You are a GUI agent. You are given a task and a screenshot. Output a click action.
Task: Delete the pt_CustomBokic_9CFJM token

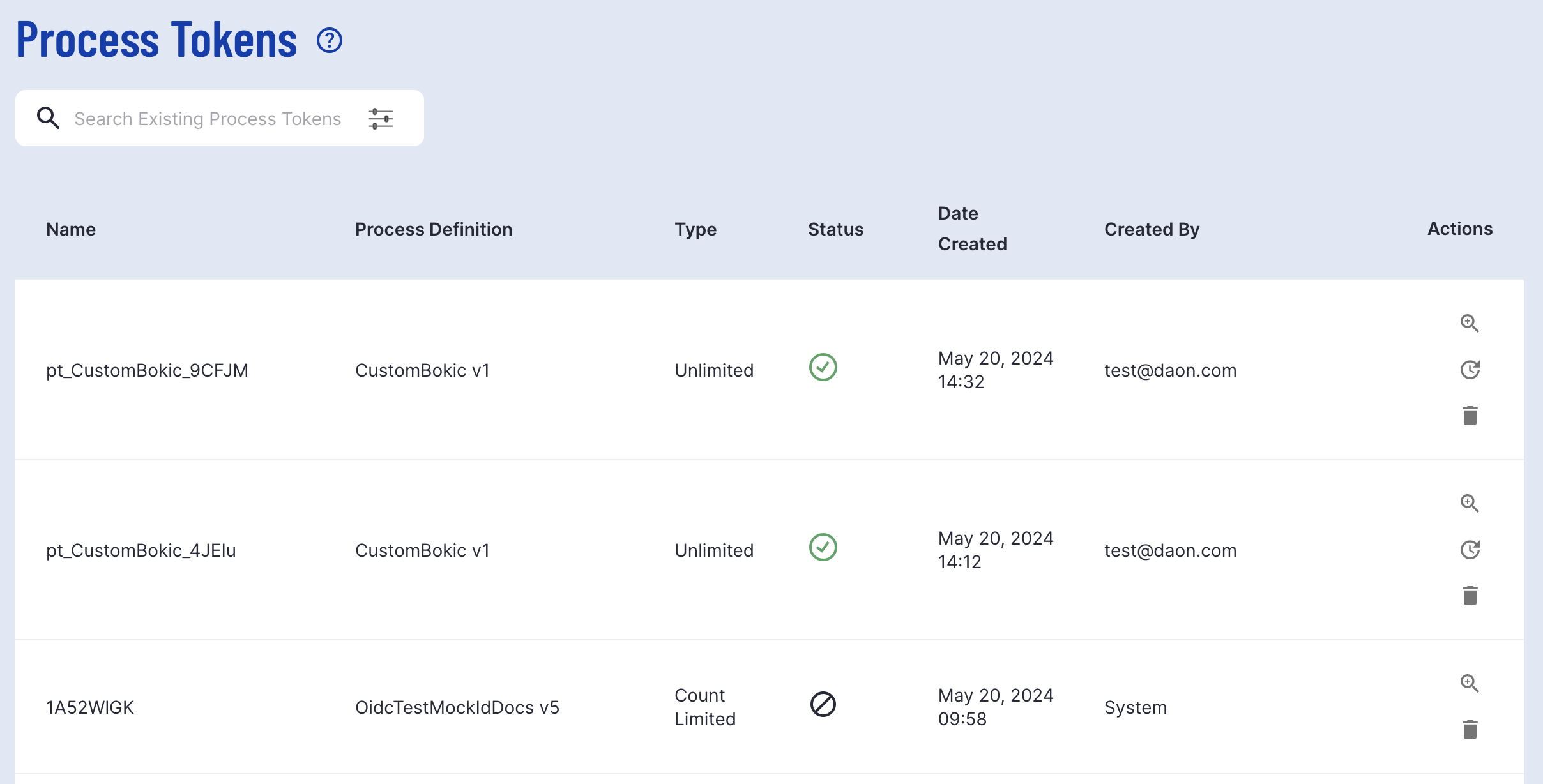[x=1470, y=416]
